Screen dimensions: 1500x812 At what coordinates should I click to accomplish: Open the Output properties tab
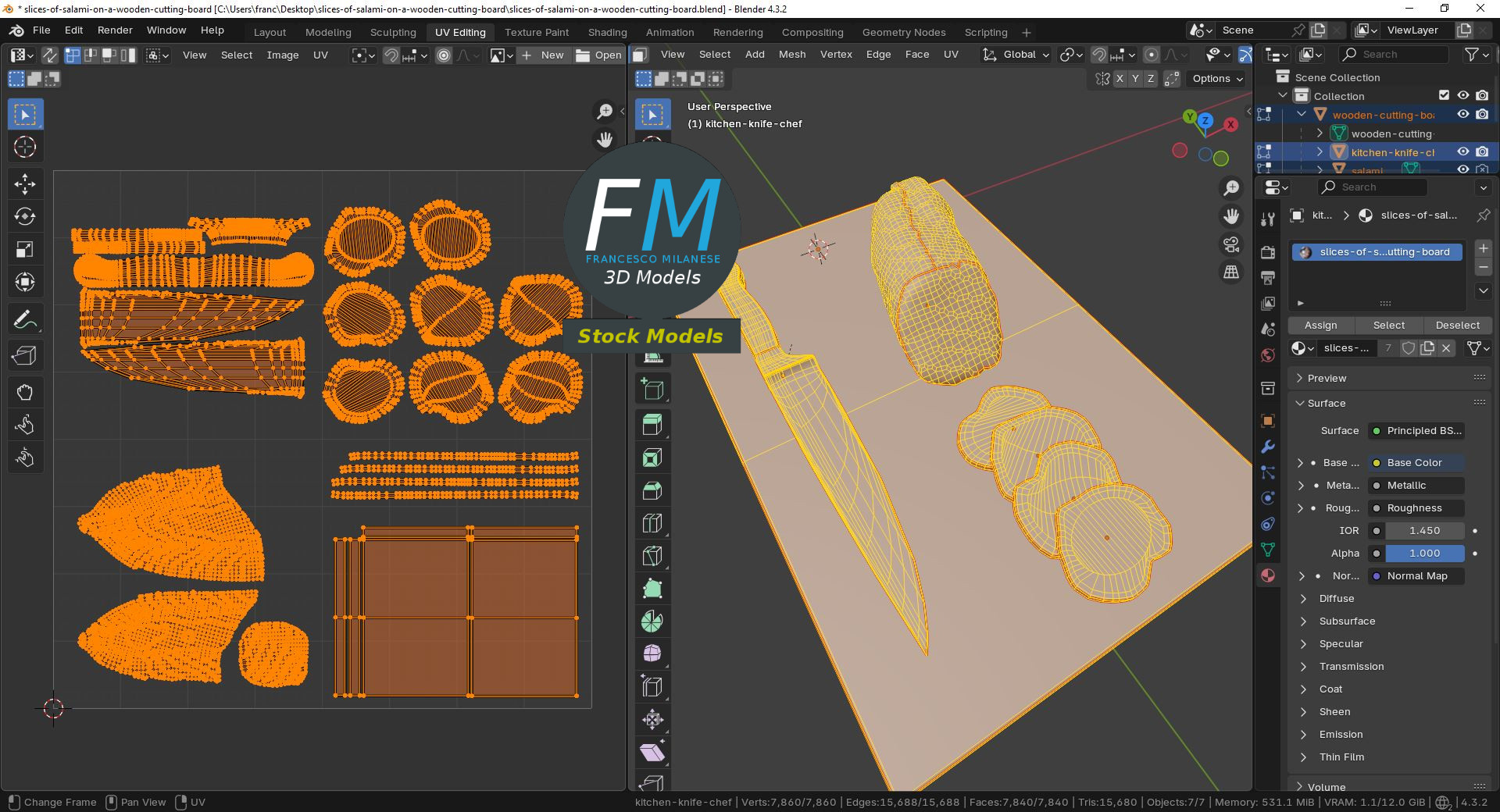(x=1268, y=278)
